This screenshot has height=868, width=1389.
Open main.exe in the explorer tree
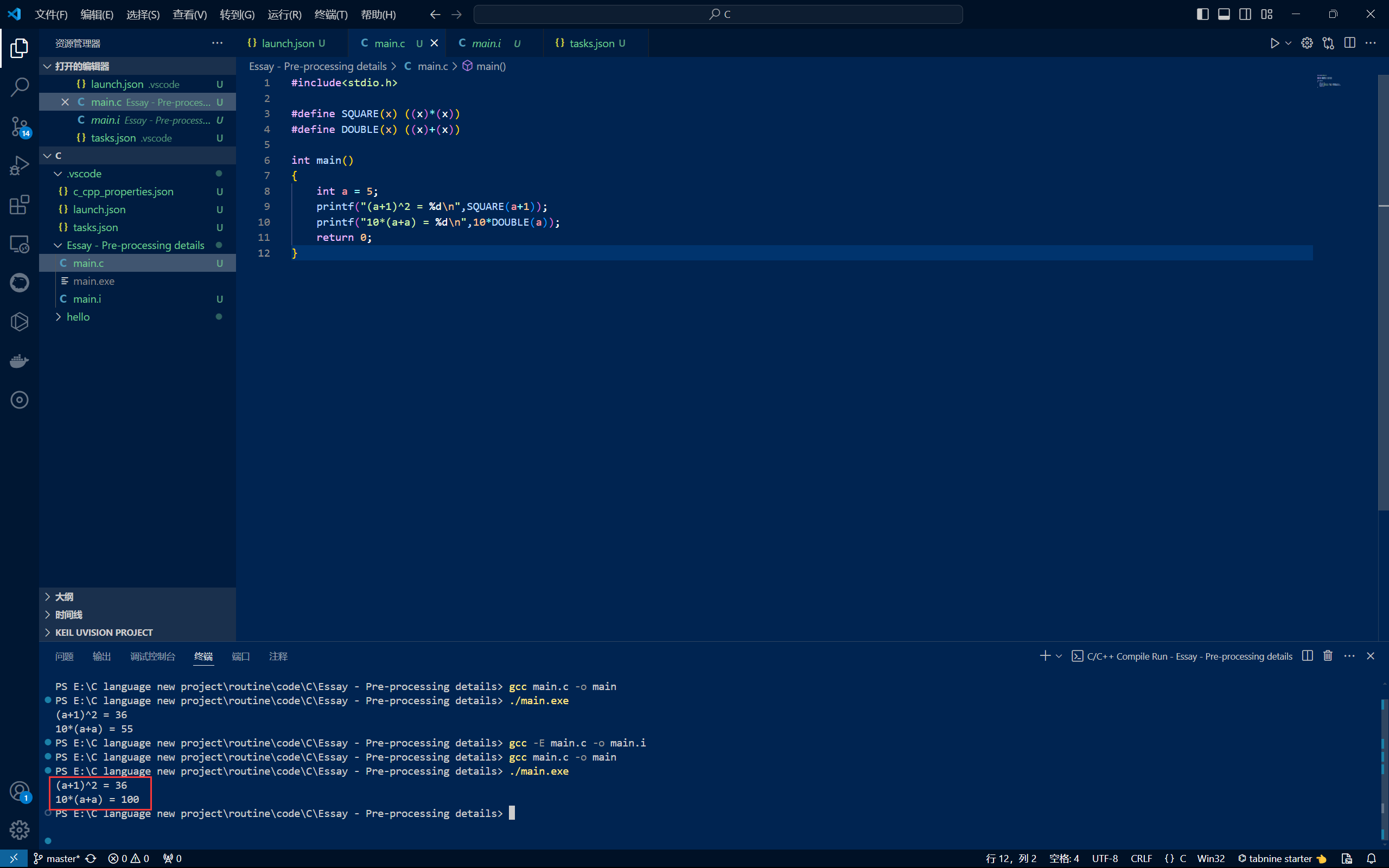coord(138,280)
